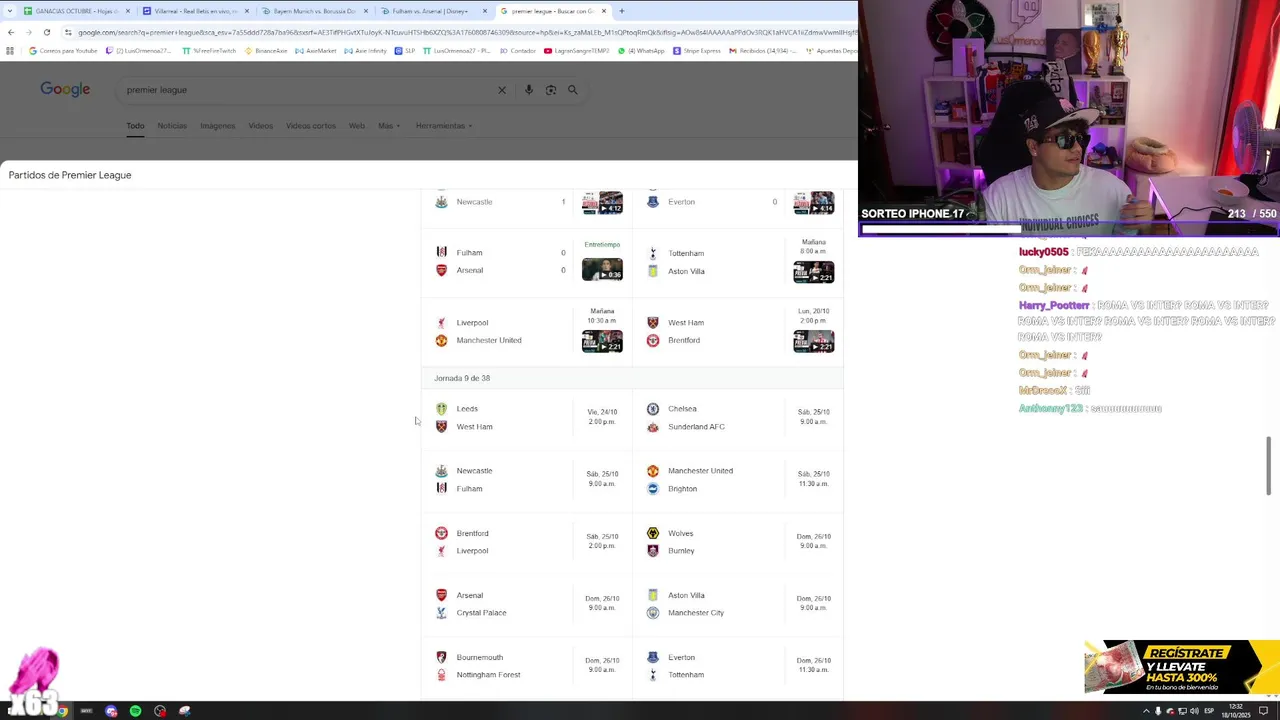
Task: Open the %FreeFireTwitch bookmark
Action: click(211, 51)
